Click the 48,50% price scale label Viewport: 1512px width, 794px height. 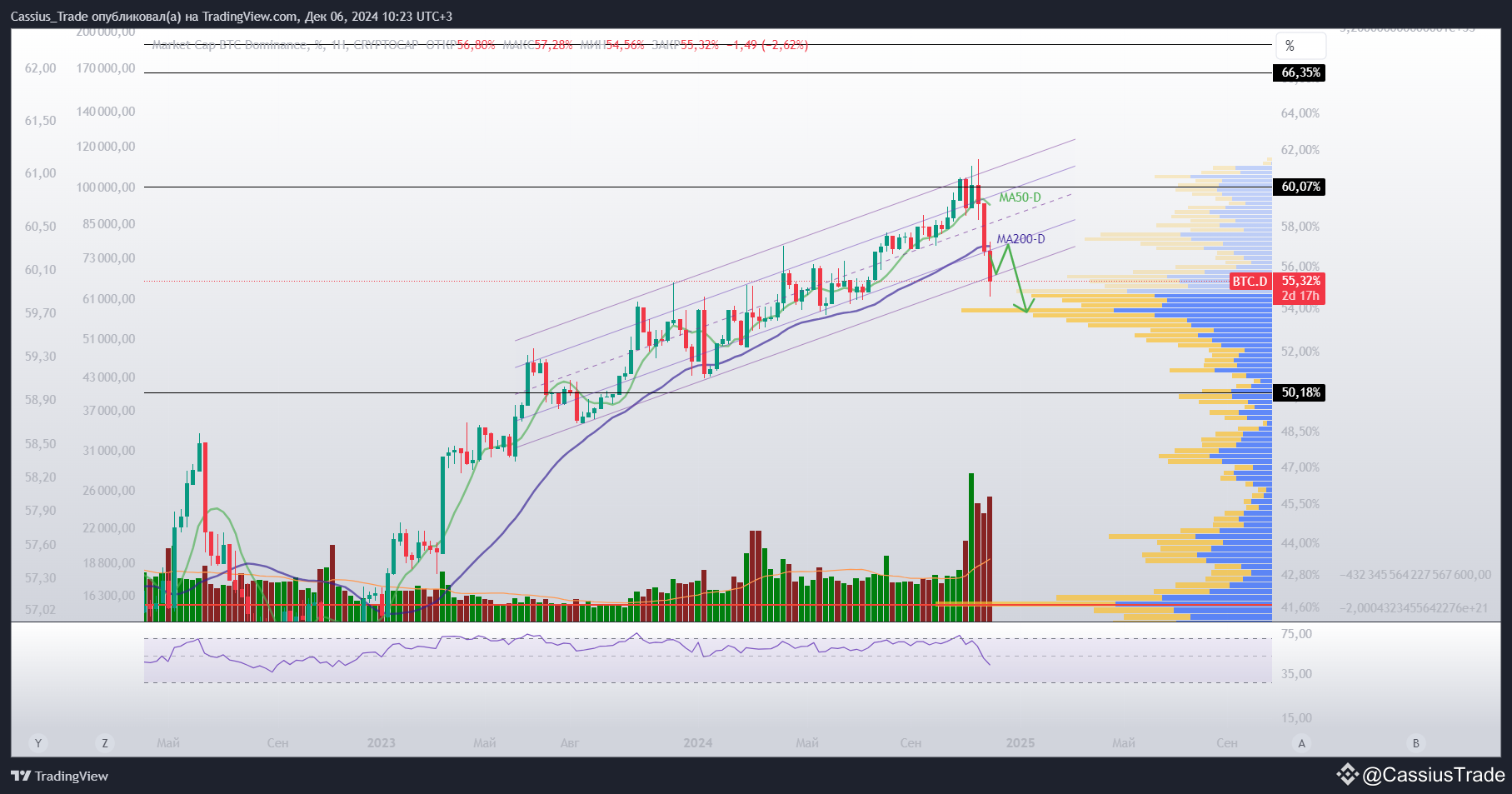(x=1300, y=432)
